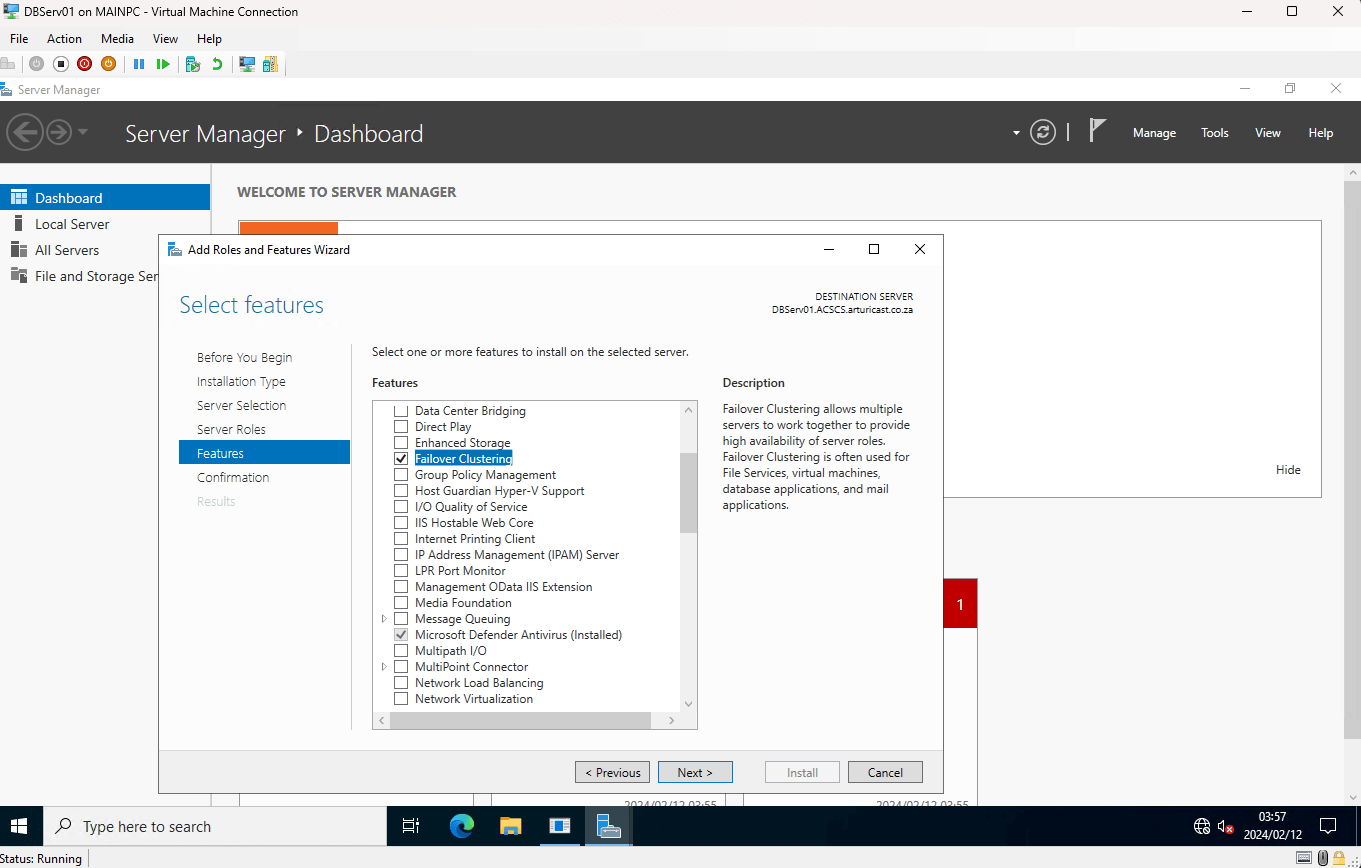Pause the virtual machine
The height and width of the screenshot is (868, 1361).
coord(139,64)
